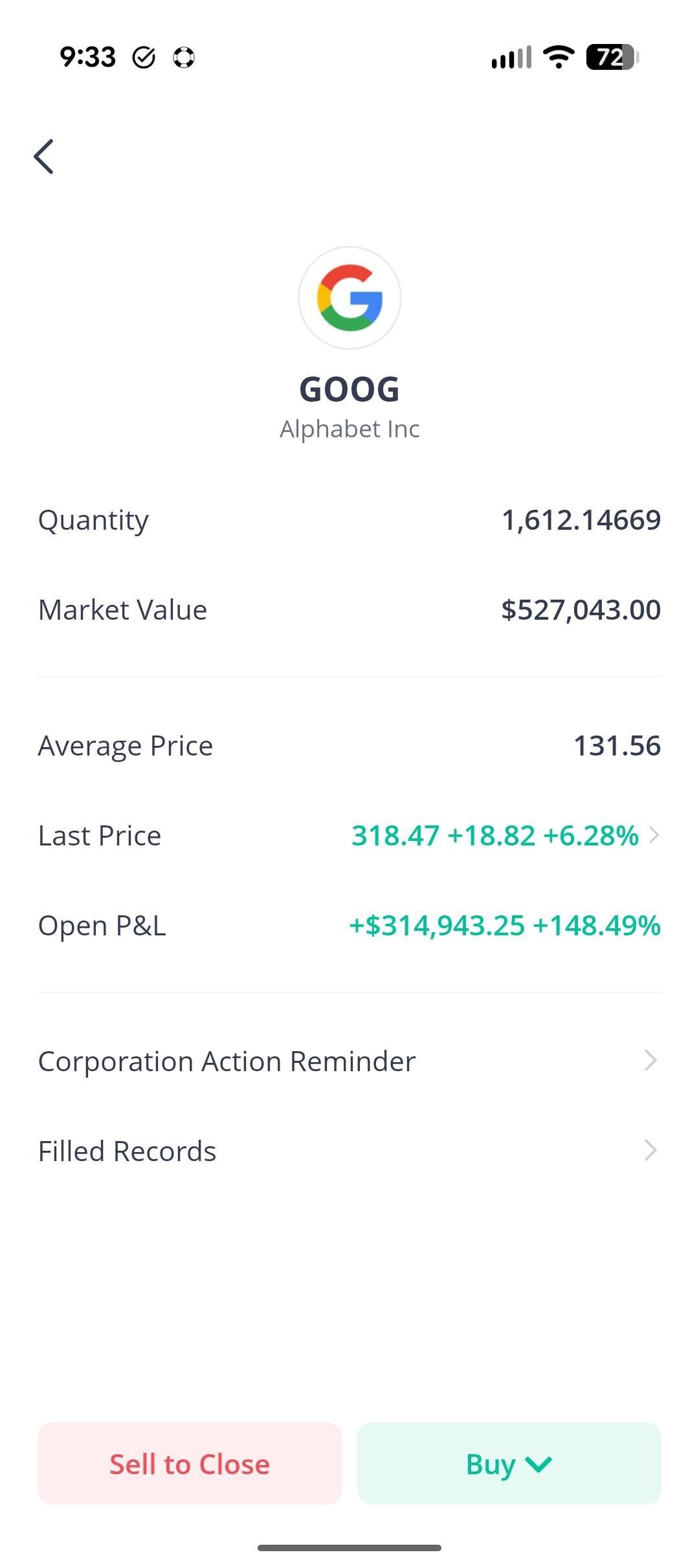Expand Corporation Action Reminder chevron
699x1568 pixels.
(651, 1061)
